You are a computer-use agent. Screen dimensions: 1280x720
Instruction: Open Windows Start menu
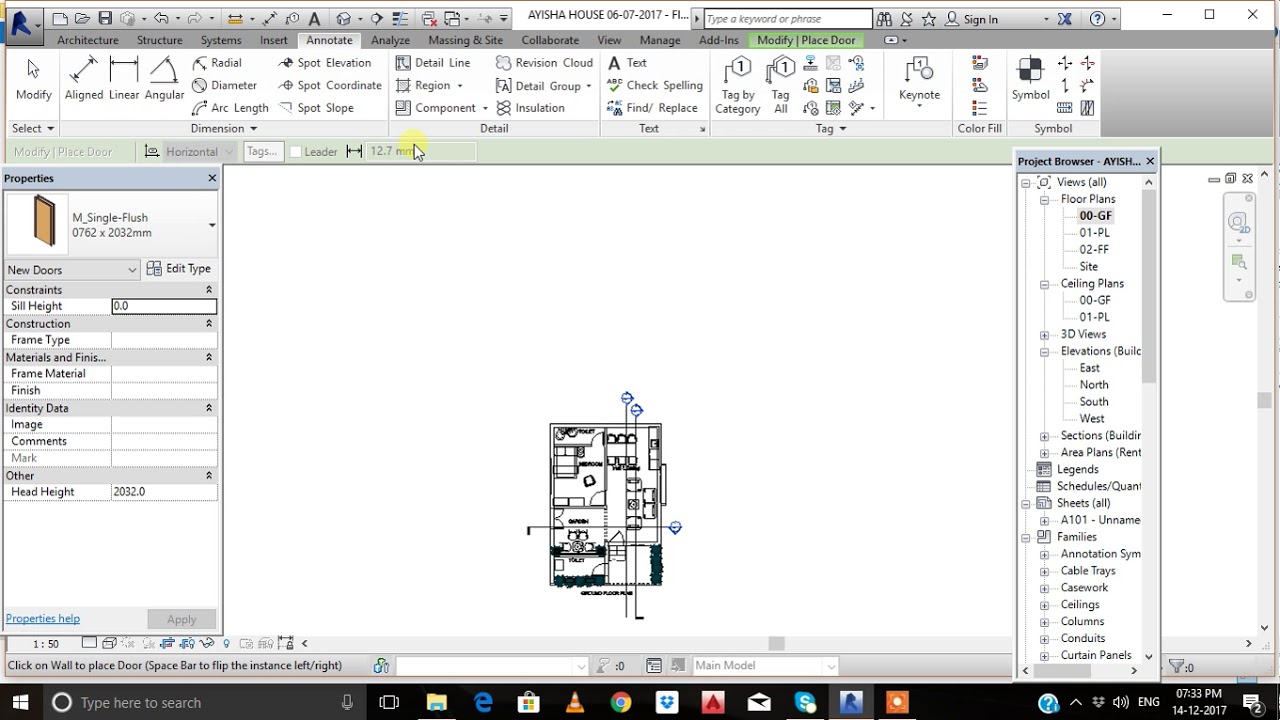pyautogui.click(x=20, y=703)
